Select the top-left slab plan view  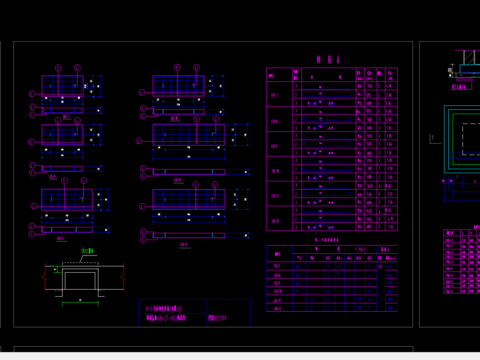(62, 86)
